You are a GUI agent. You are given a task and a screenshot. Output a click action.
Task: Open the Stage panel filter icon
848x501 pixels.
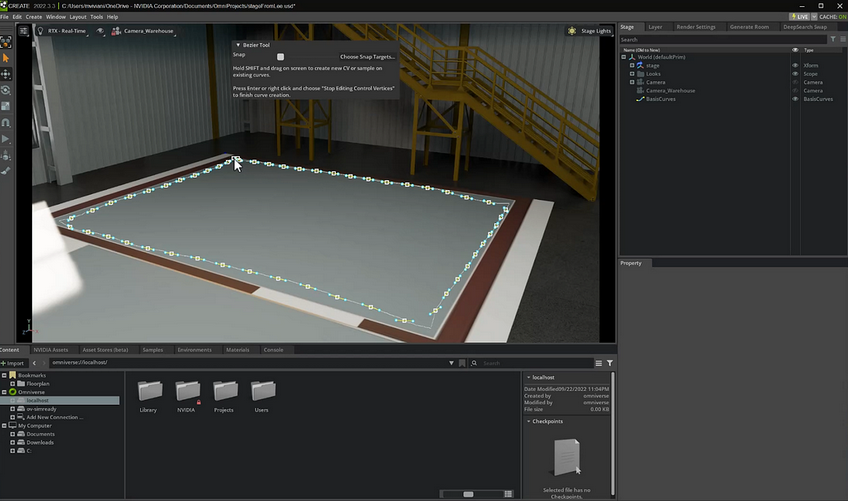833,39
